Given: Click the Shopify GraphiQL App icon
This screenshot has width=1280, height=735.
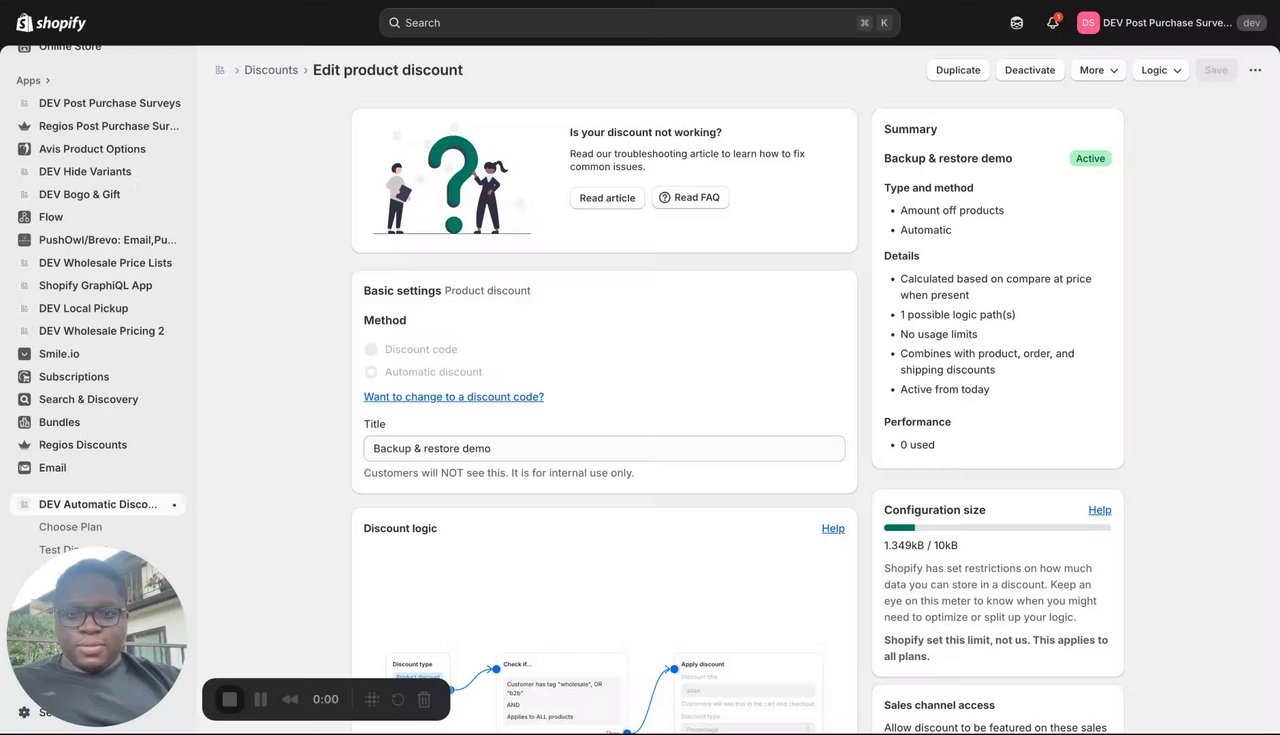Looking at the screenshot, I should tap(24, 285).
